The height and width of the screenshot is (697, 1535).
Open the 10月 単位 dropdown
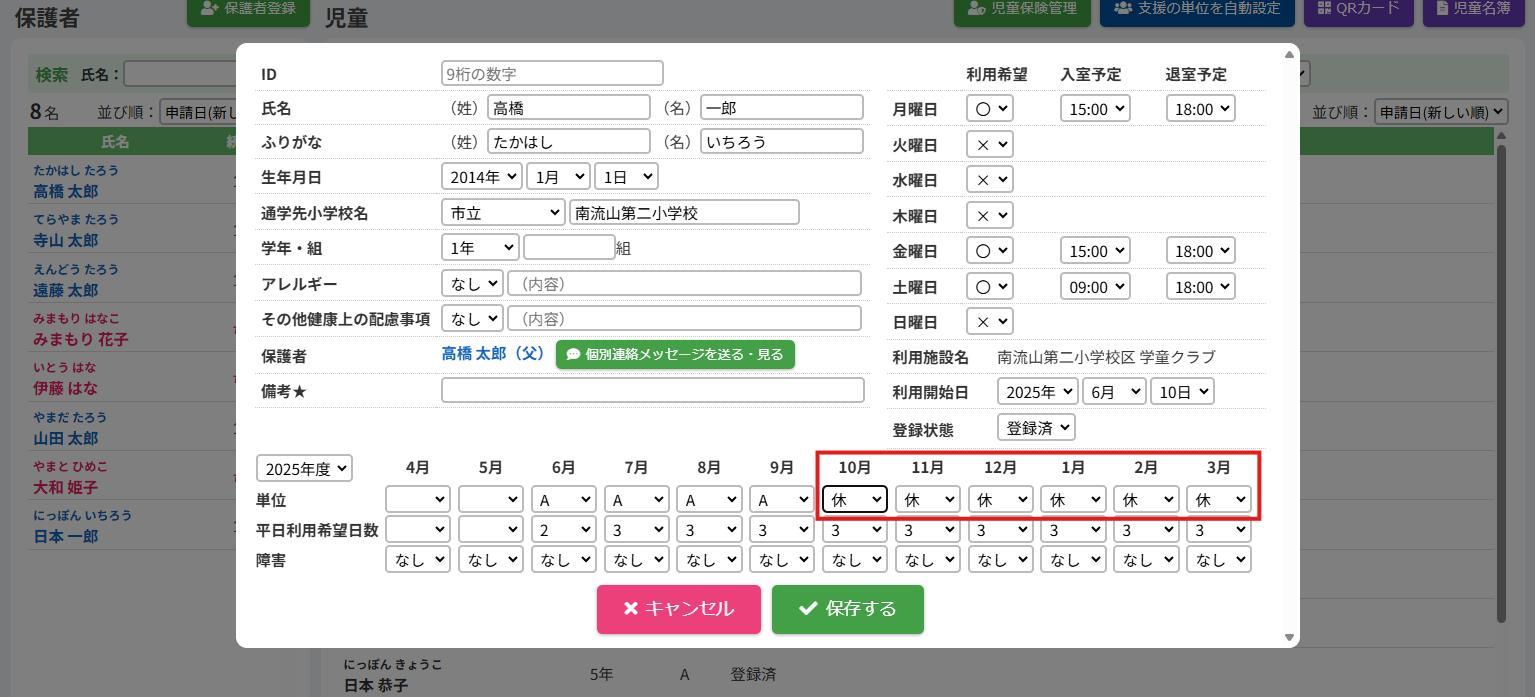click(x=854, y=499)
